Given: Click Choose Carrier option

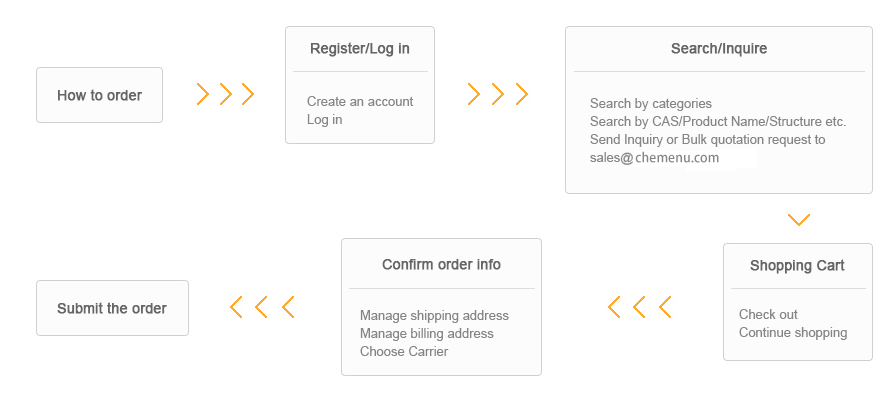Looking at the screenshot, I should pyautogui.click(x=403, y=351).
